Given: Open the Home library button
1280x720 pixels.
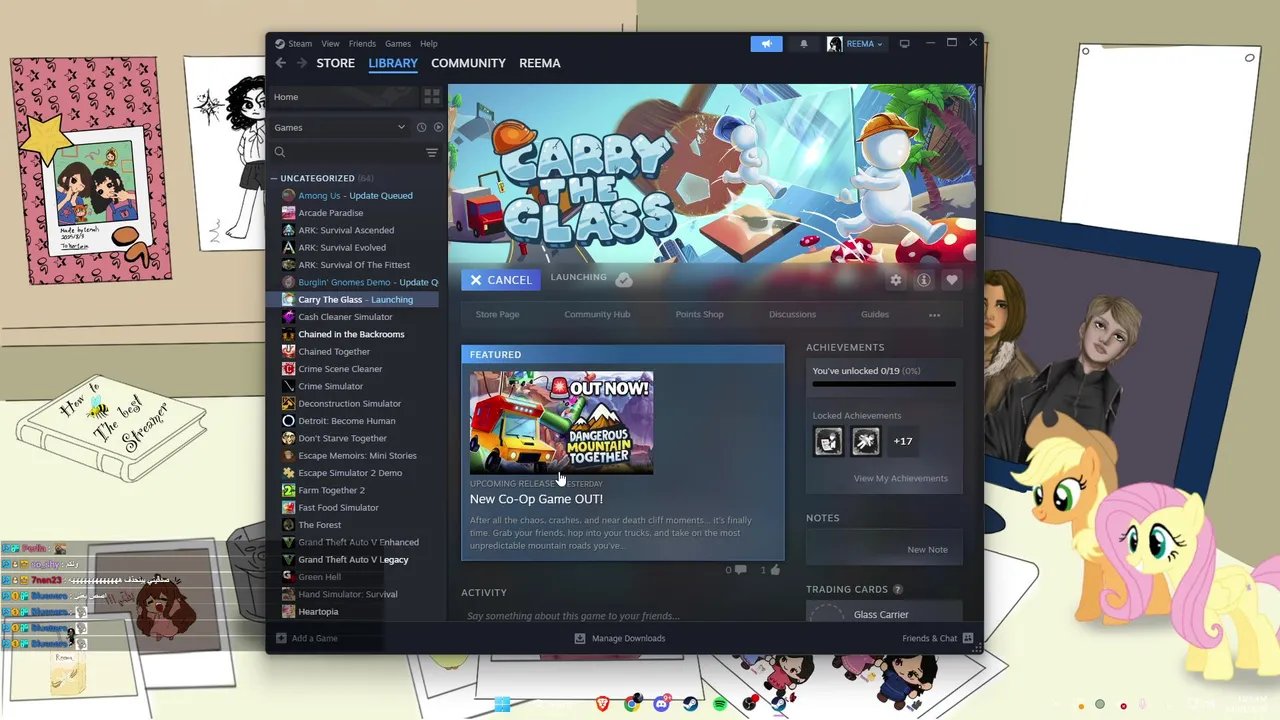Looking at the screenshot, I should pos(343,97).
